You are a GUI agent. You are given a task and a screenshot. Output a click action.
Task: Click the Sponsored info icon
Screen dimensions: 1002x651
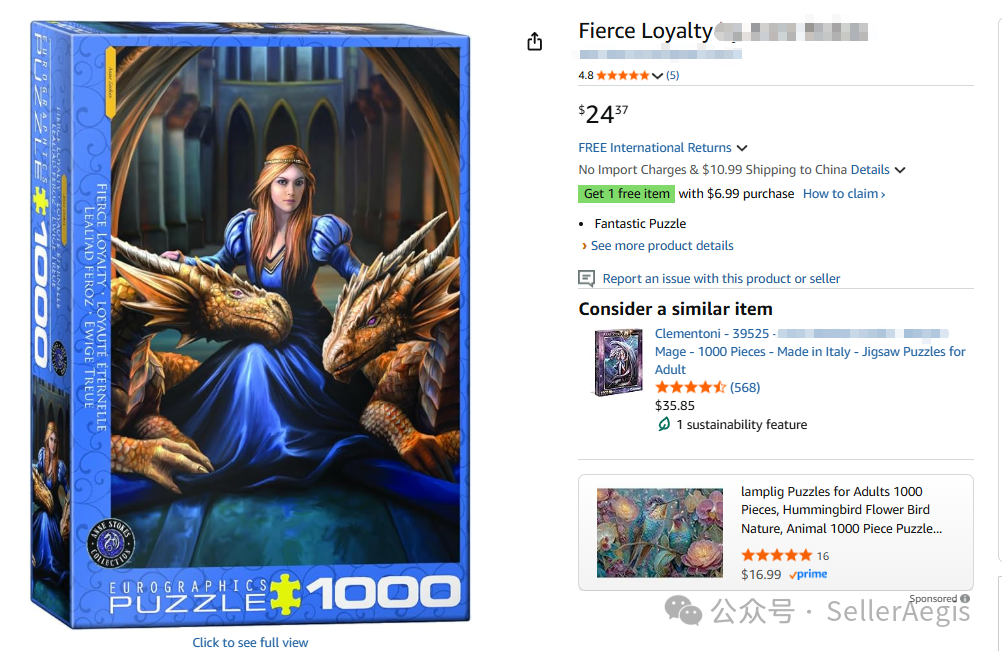coord(965,598)
